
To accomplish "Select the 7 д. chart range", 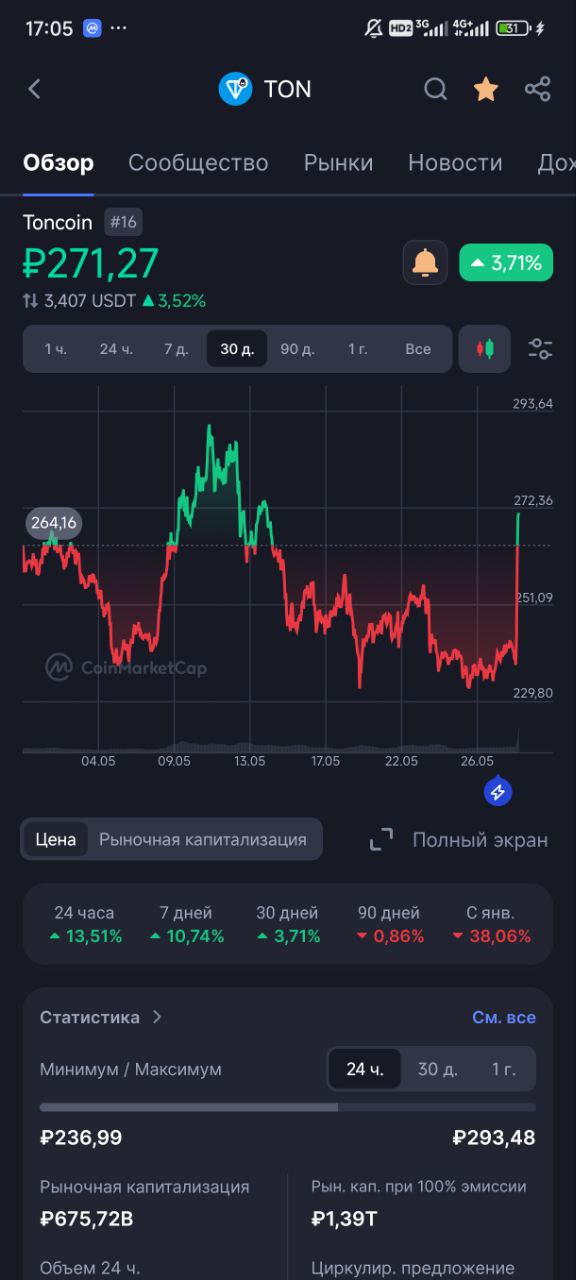I will pos(176,349).
